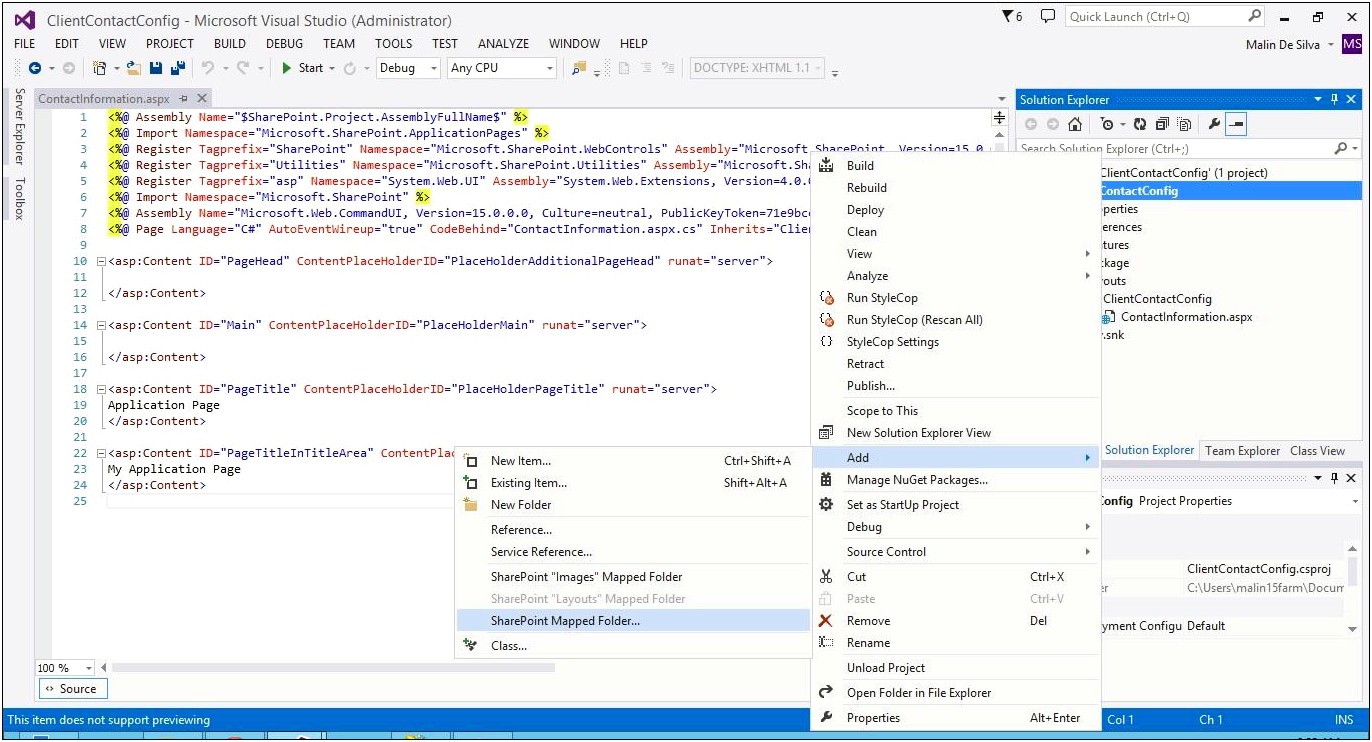Collapse the PageTitle asp:Content region on line 18
The width and height of the screenshot is (1372, 742).
(101, 389)
